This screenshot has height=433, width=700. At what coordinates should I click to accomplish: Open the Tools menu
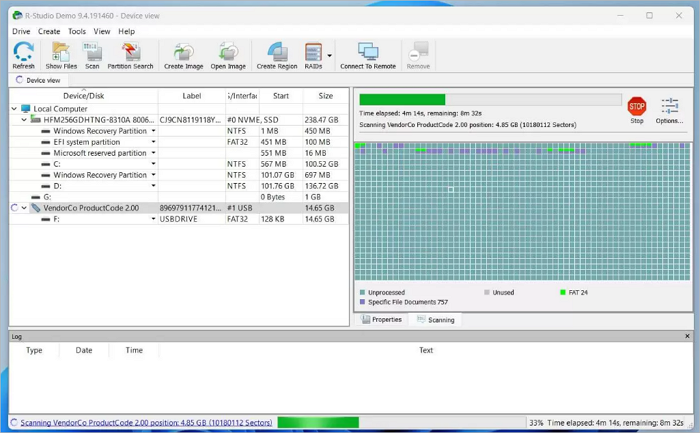[77, 31]
